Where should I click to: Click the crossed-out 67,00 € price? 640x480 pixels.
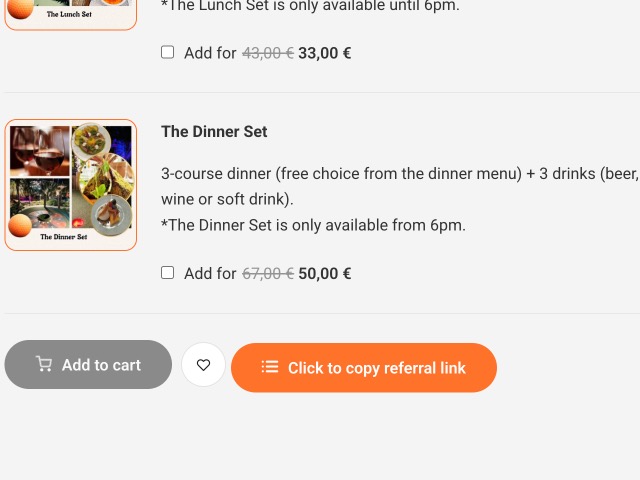point(267,273)
